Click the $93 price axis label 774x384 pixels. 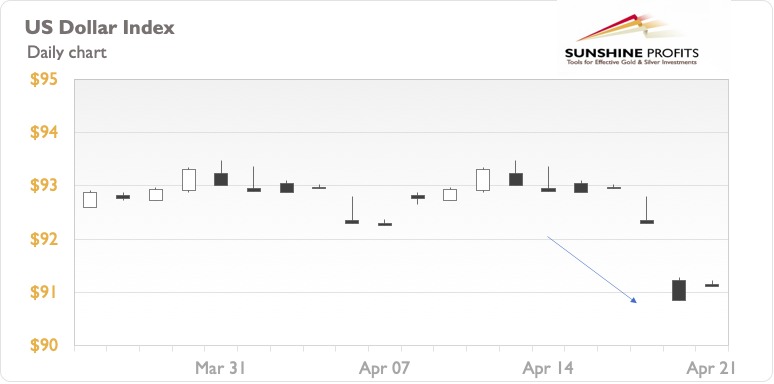pyautogui.click(x=43, y=186)
